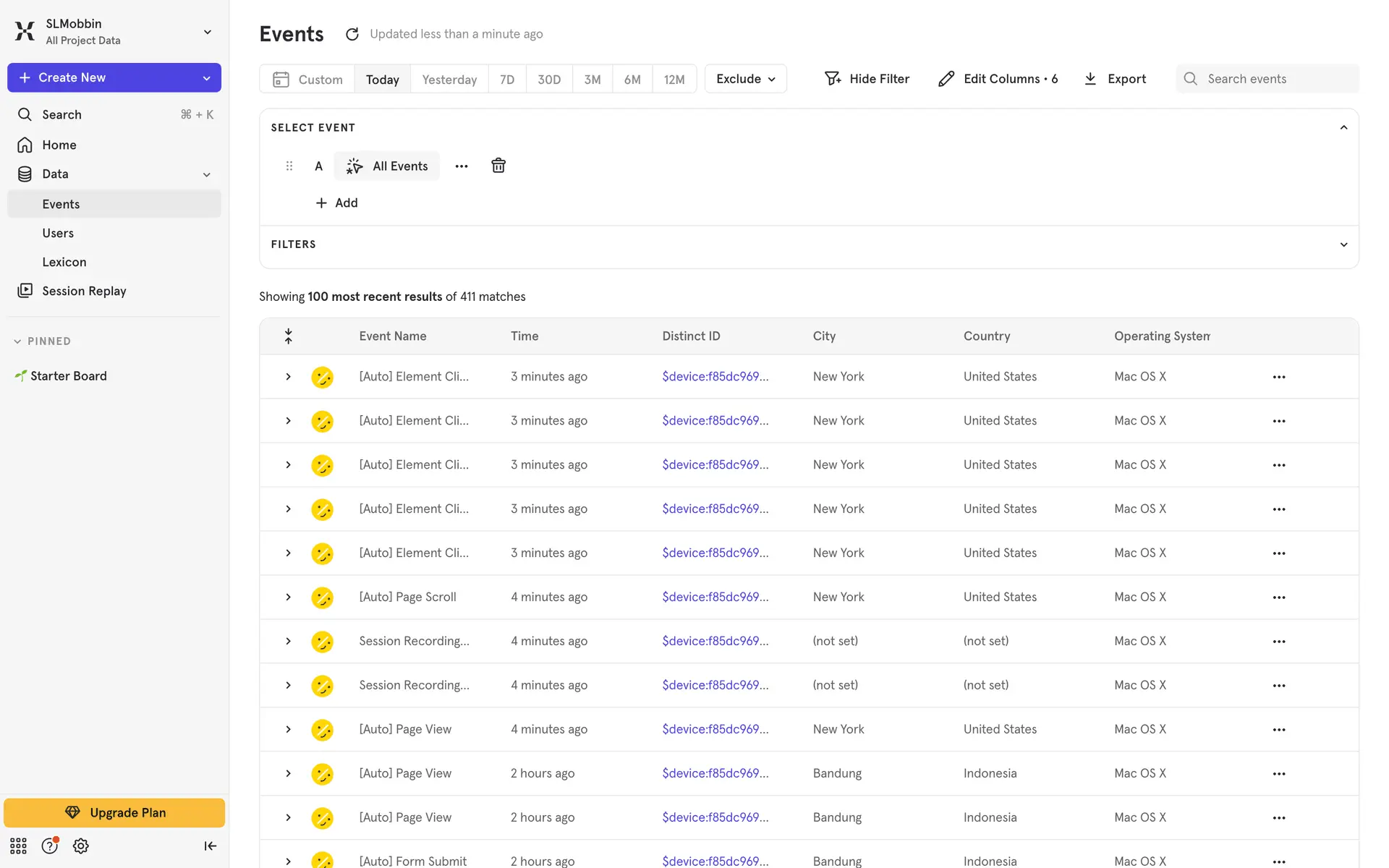Open the Create New dropdown arrow
The image size is (1389, 868).
tap(207, 78)
